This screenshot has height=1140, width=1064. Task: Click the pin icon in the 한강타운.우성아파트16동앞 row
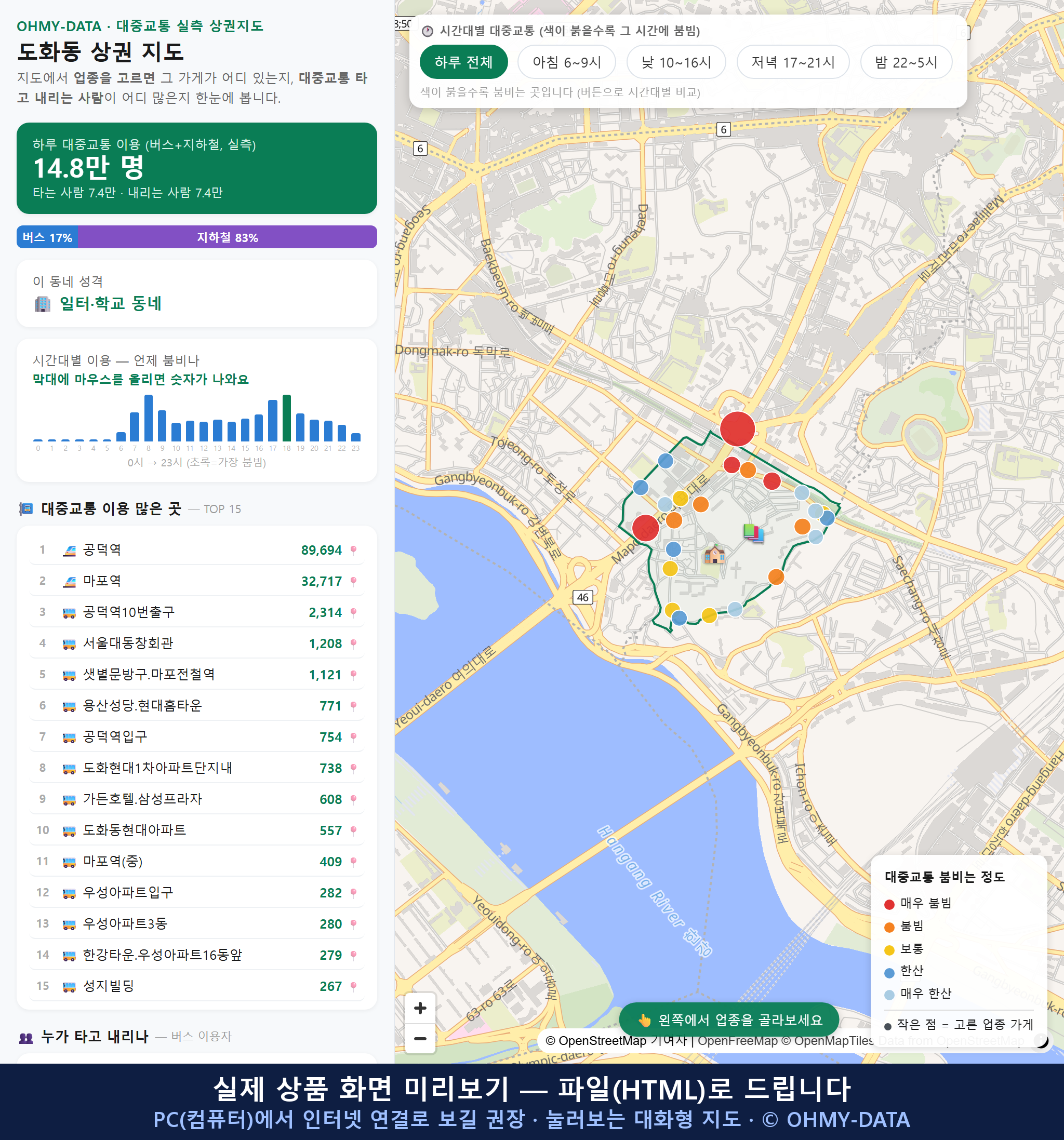click(x=353, y=955)
